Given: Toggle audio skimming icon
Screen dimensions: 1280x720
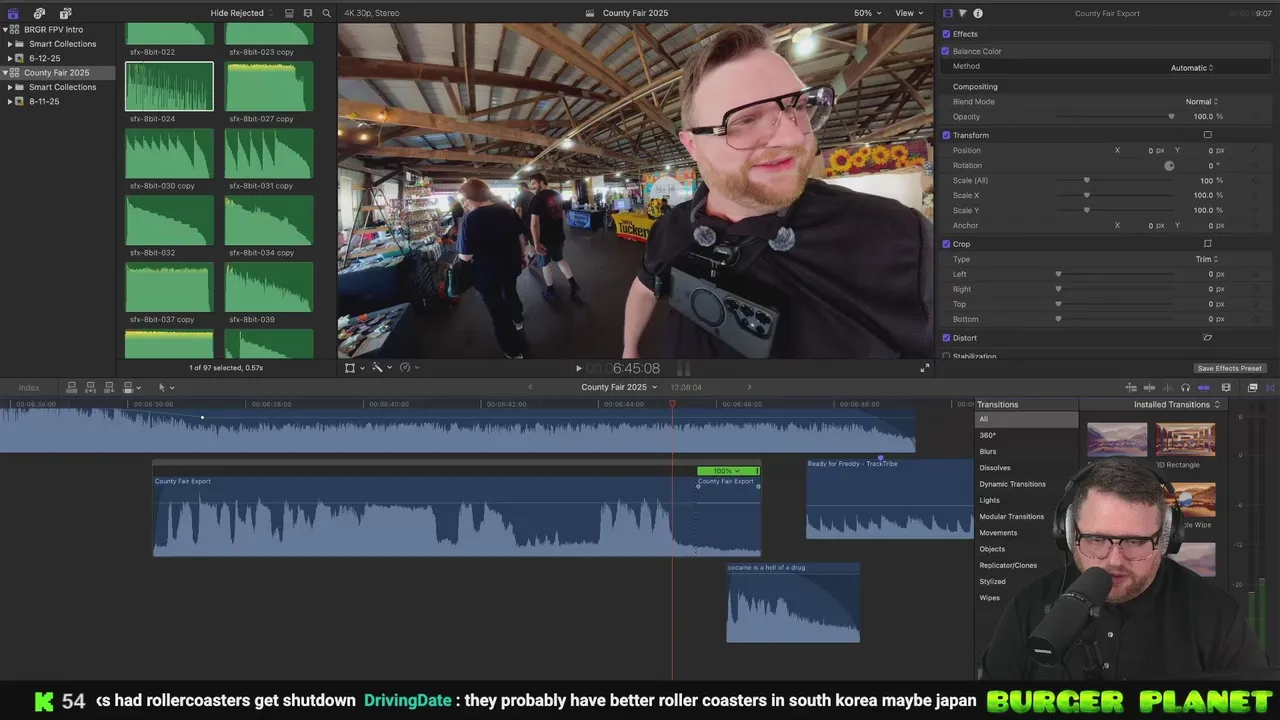Looking at the screenshot, I should click(1167, 387).
